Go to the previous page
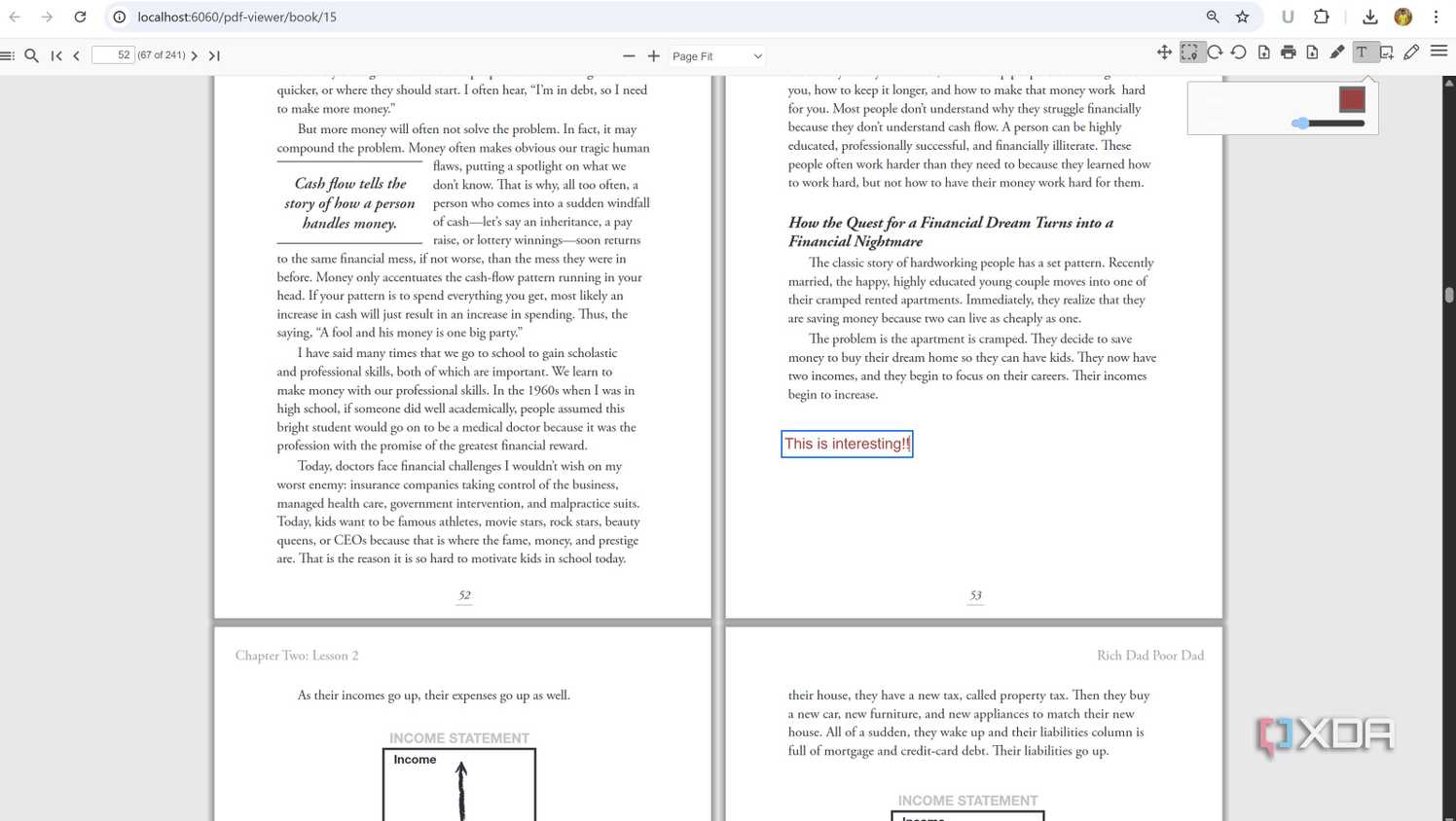1456x821 pixels. pos(76,55)
